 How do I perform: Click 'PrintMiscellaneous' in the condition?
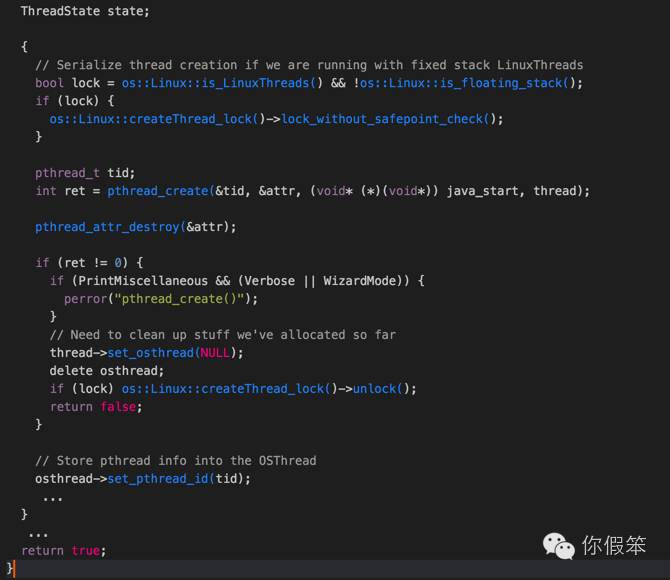tap(143, 281)
